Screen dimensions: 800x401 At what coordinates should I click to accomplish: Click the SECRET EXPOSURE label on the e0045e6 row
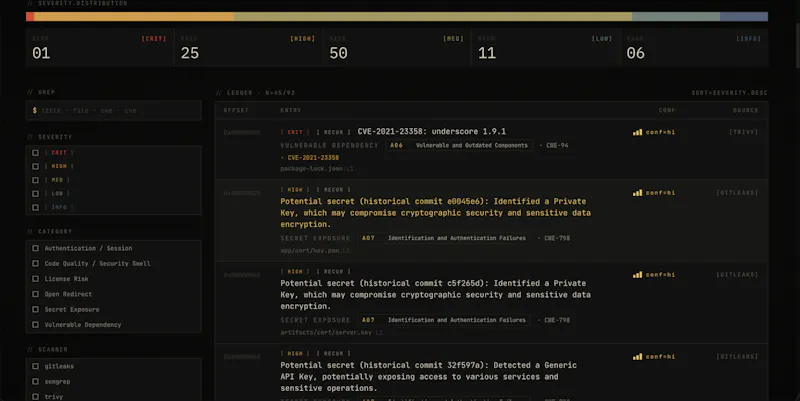[315, 238]
